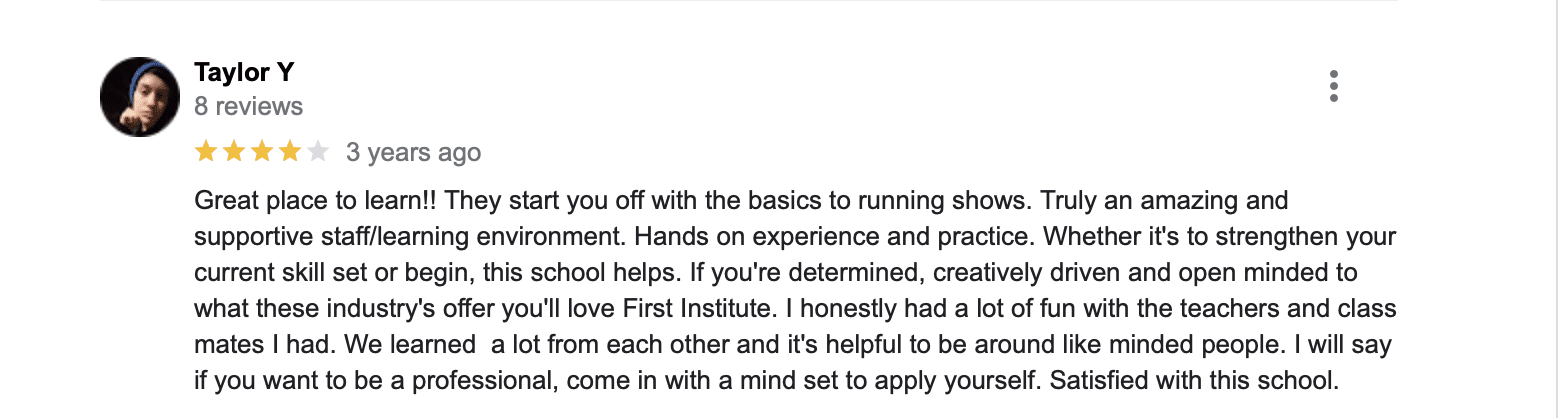The width and height of the screenshot is (1558, 418).
Task: Click the third gold rating star
Action: 262,152
